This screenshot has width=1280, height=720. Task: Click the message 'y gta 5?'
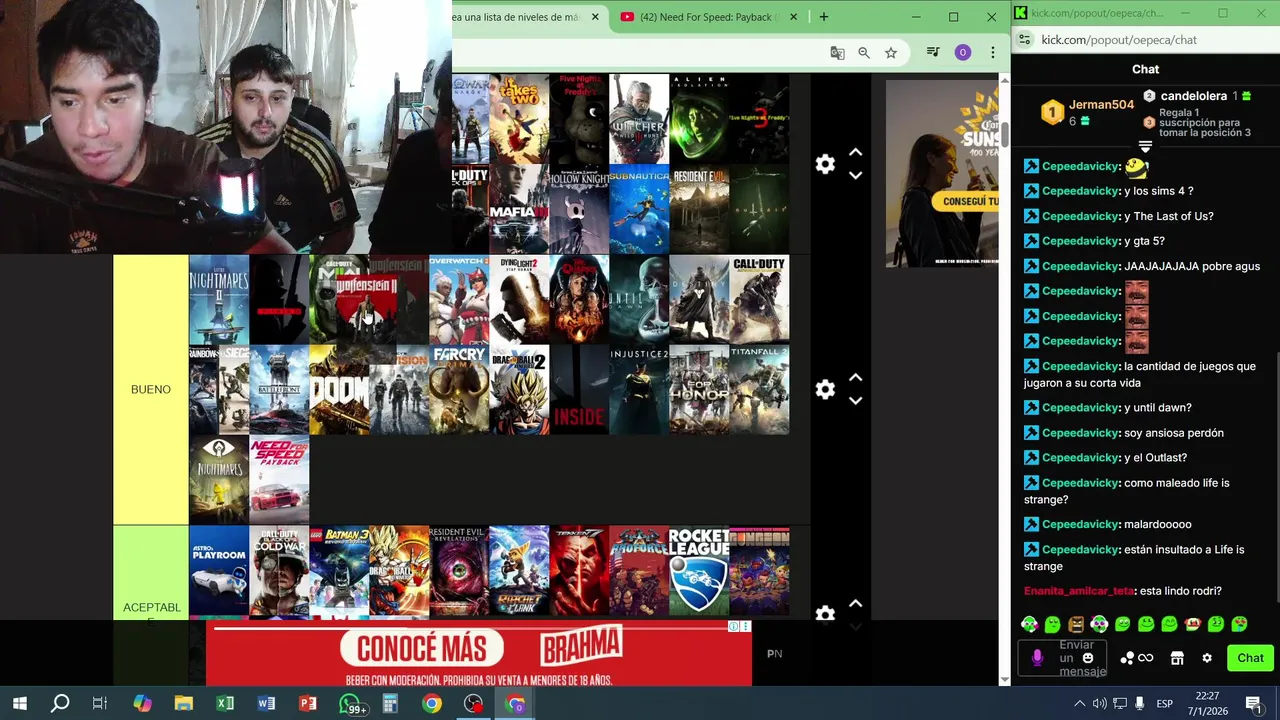click(1144, 241)
